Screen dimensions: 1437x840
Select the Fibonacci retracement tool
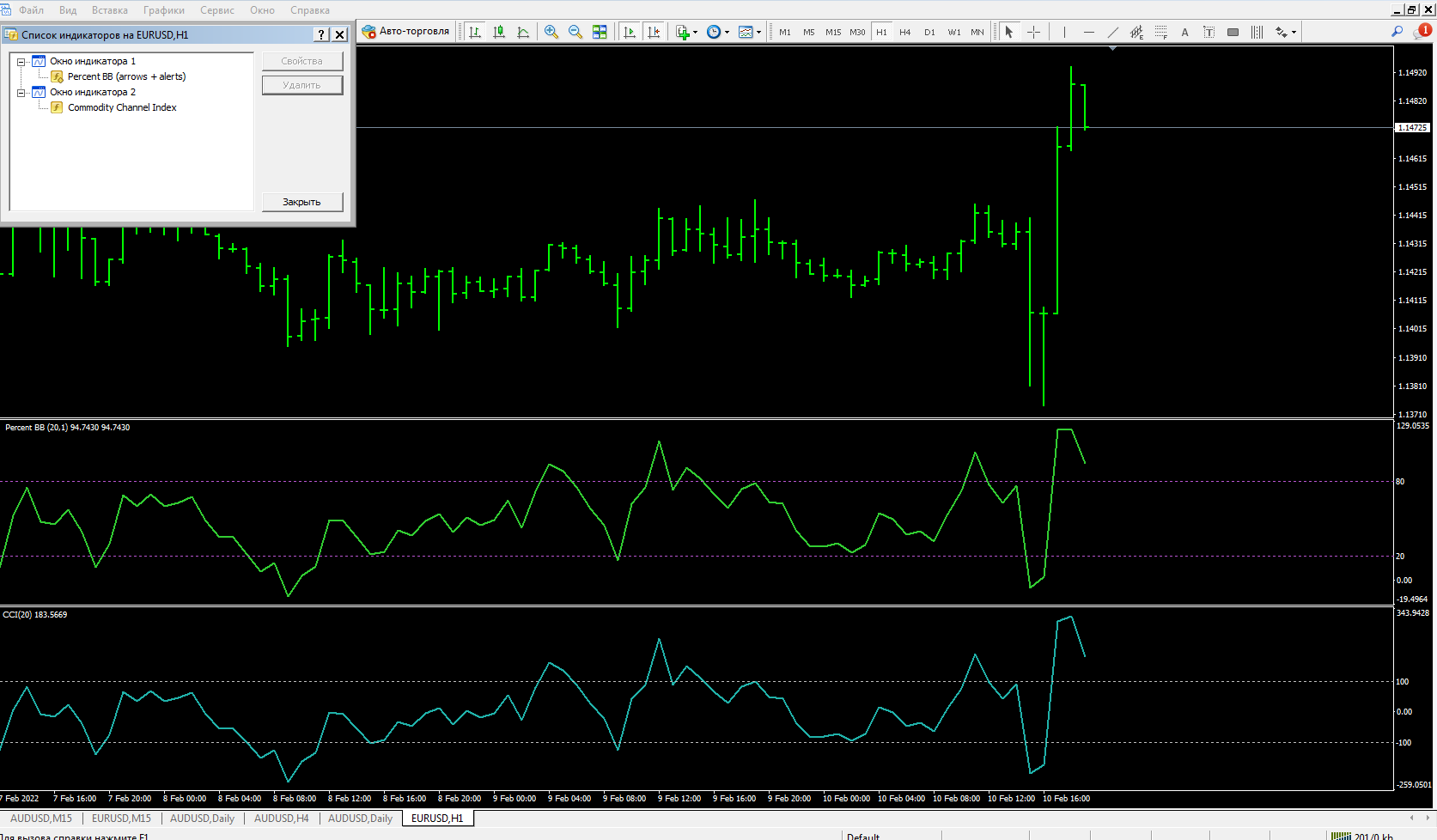(x=1160, y=32)
